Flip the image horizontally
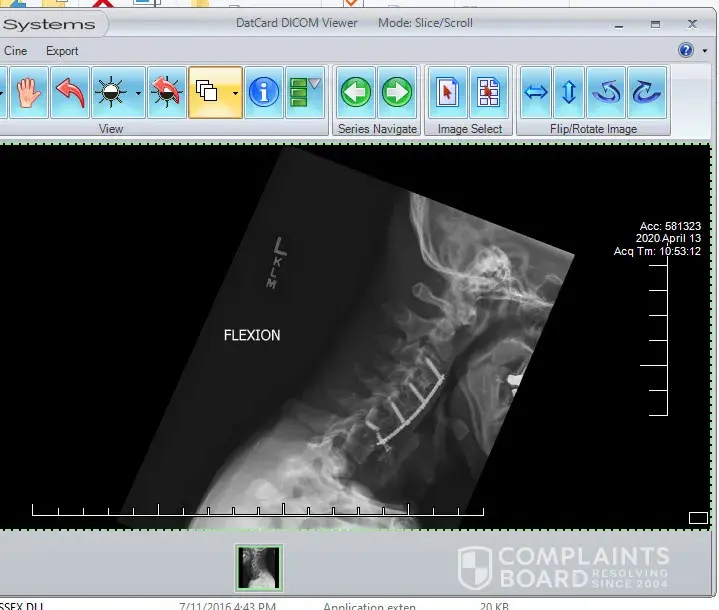 [537, 93]
